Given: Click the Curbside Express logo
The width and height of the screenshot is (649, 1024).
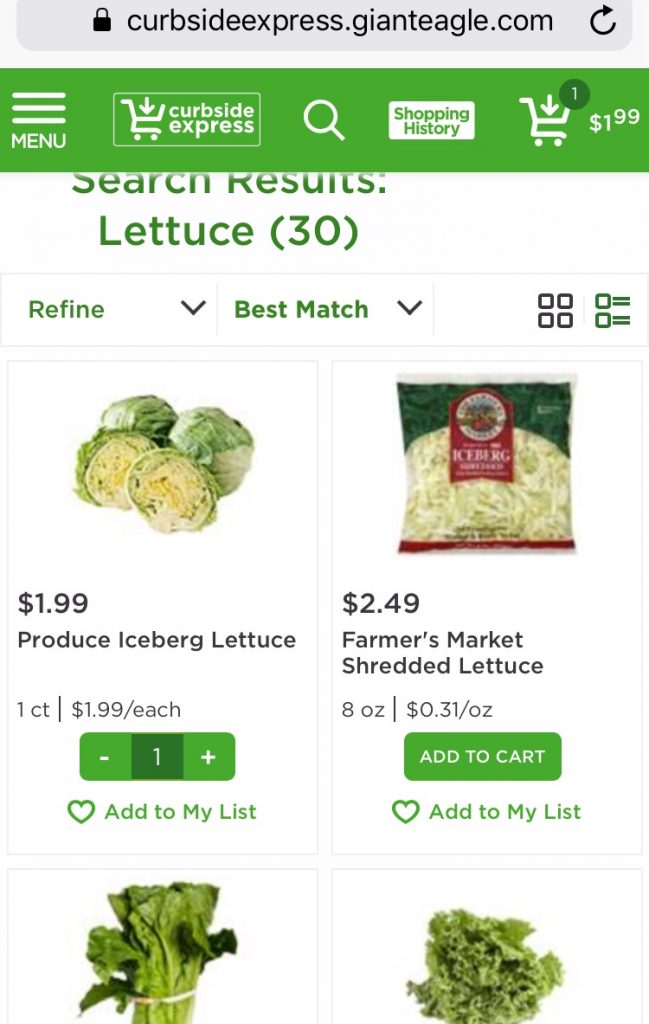Looking at the screenshot, I should (x=186, y=118).
